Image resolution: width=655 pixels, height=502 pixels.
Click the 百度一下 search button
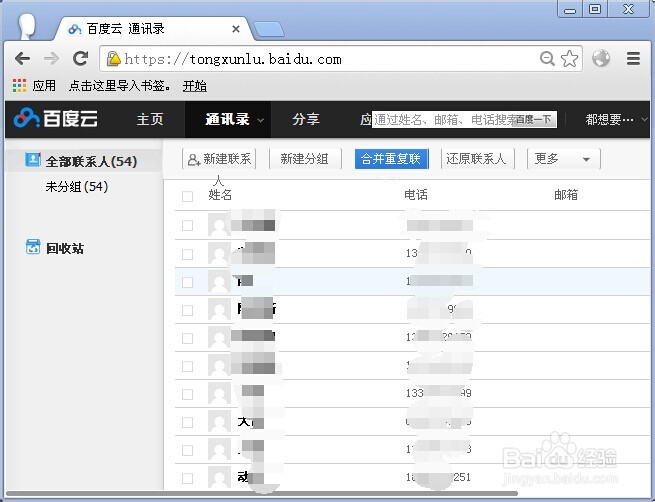(x=534, y=120)
